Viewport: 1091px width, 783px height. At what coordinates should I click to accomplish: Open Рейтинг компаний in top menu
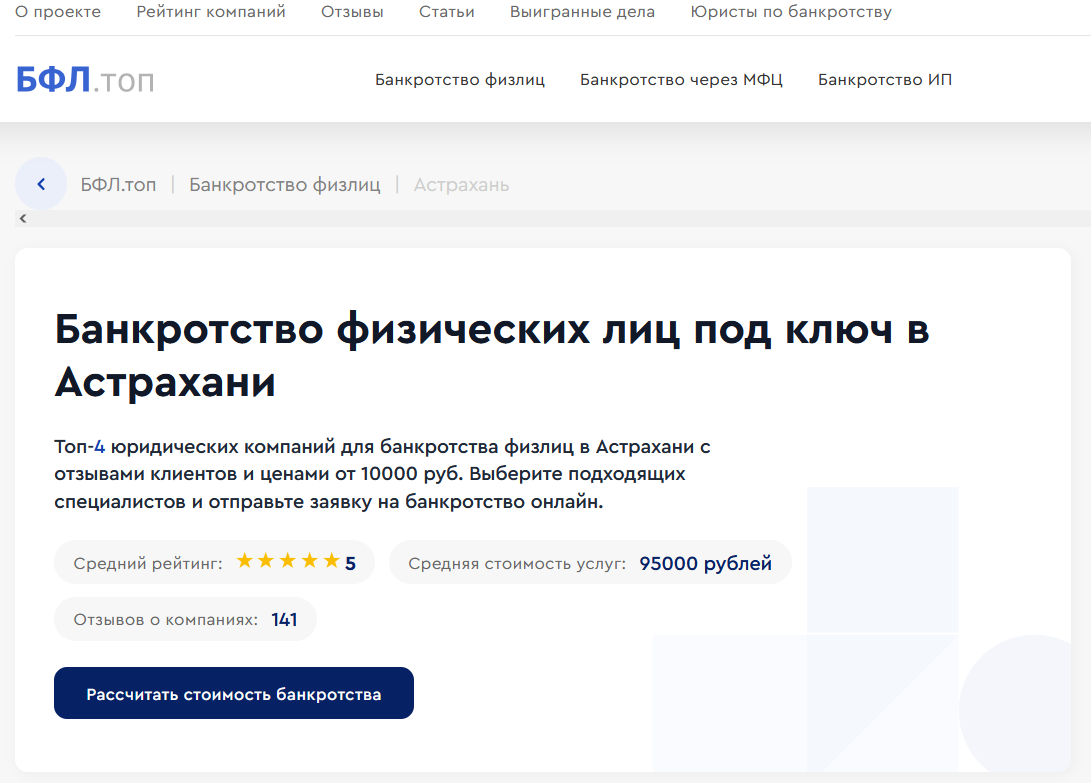click(211, 12)
